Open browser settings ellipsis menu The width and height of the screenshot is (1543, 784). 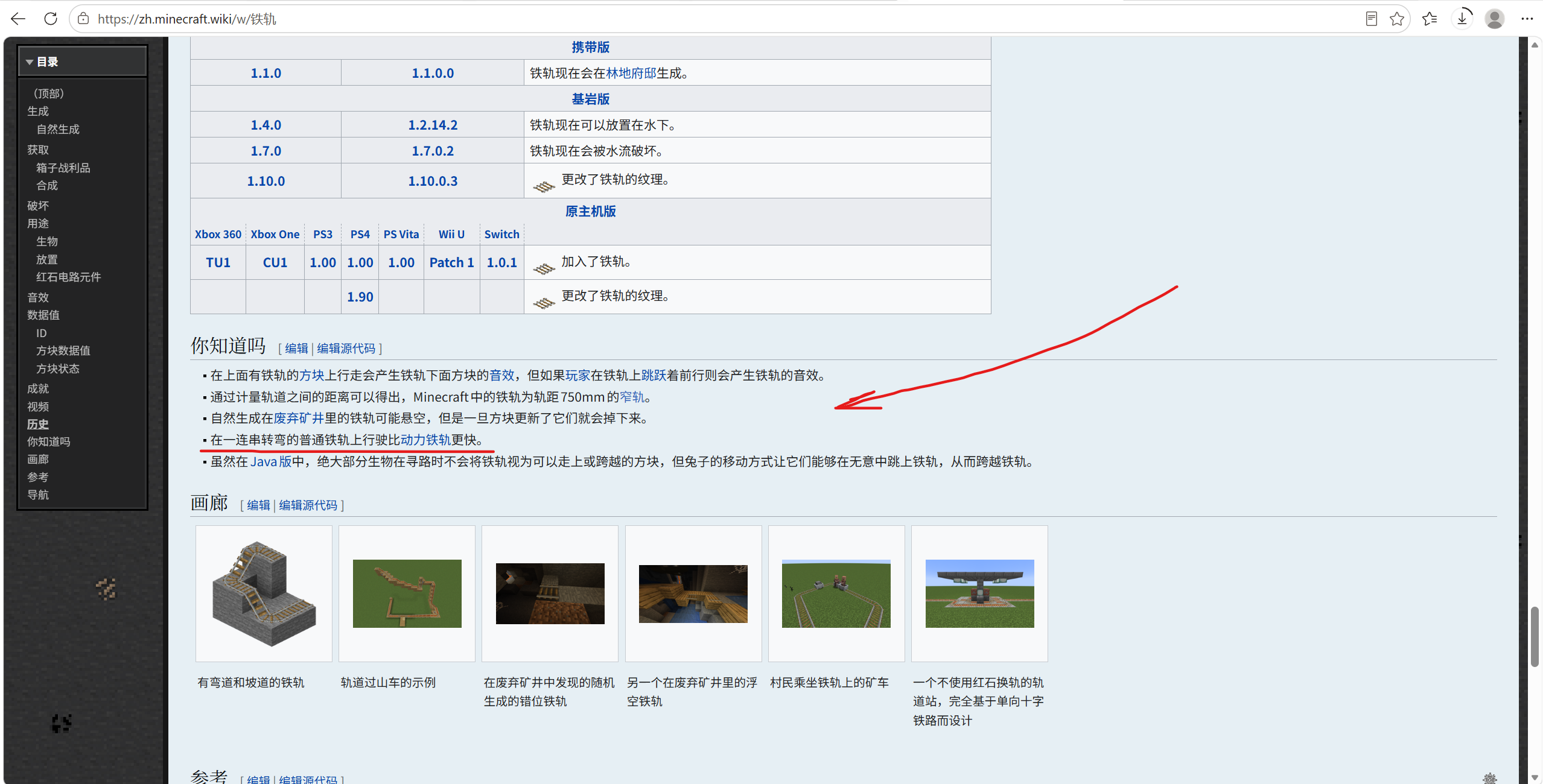click(x=1527, y=19)
